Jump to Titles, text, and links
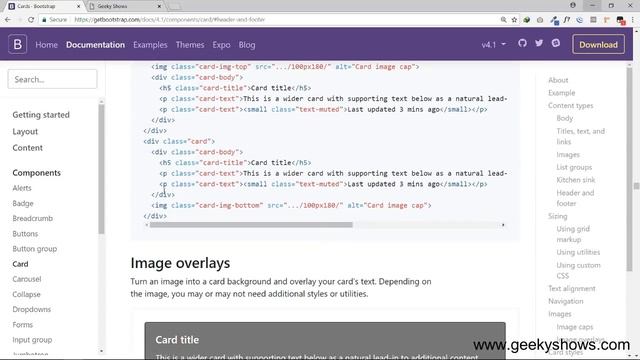 pos(580,136)
